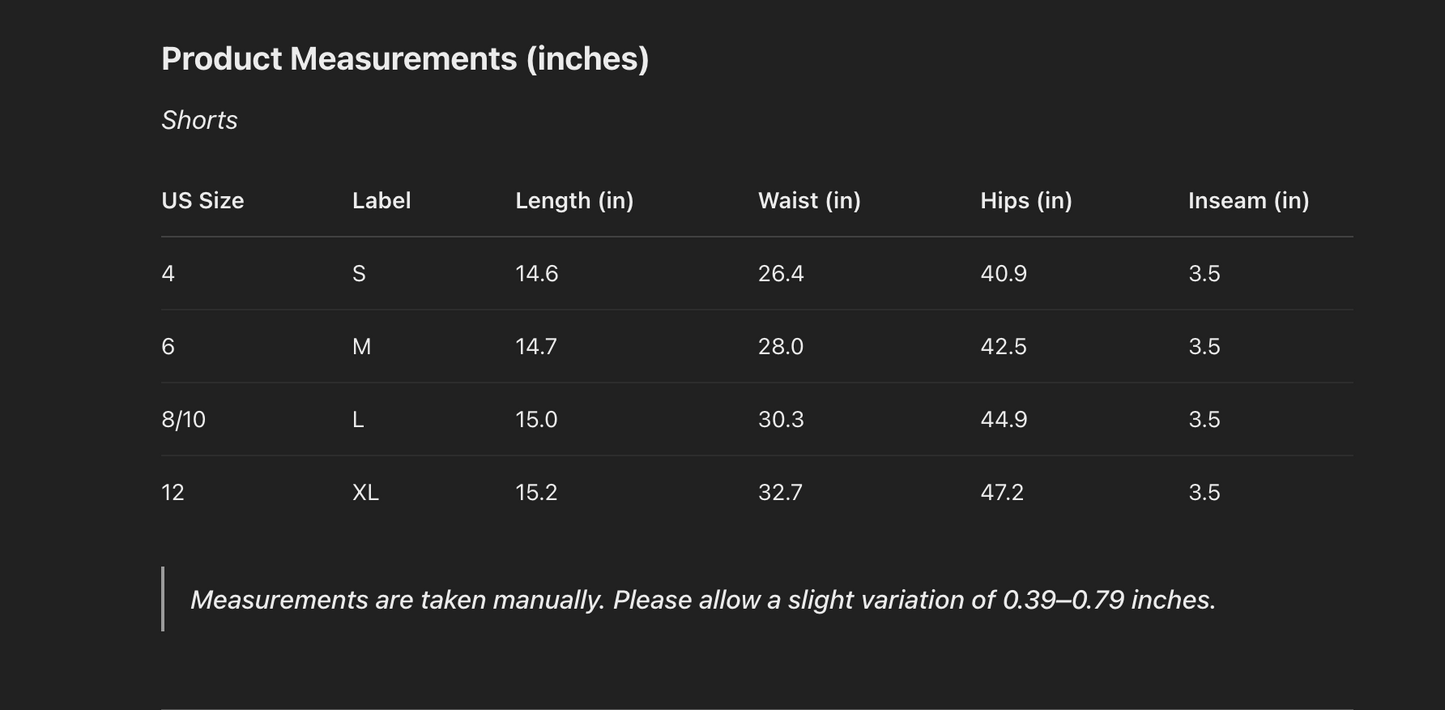Viewport: 1445px width, 710px height.
Task: Click the US Size column header
Action: (202, 200)
